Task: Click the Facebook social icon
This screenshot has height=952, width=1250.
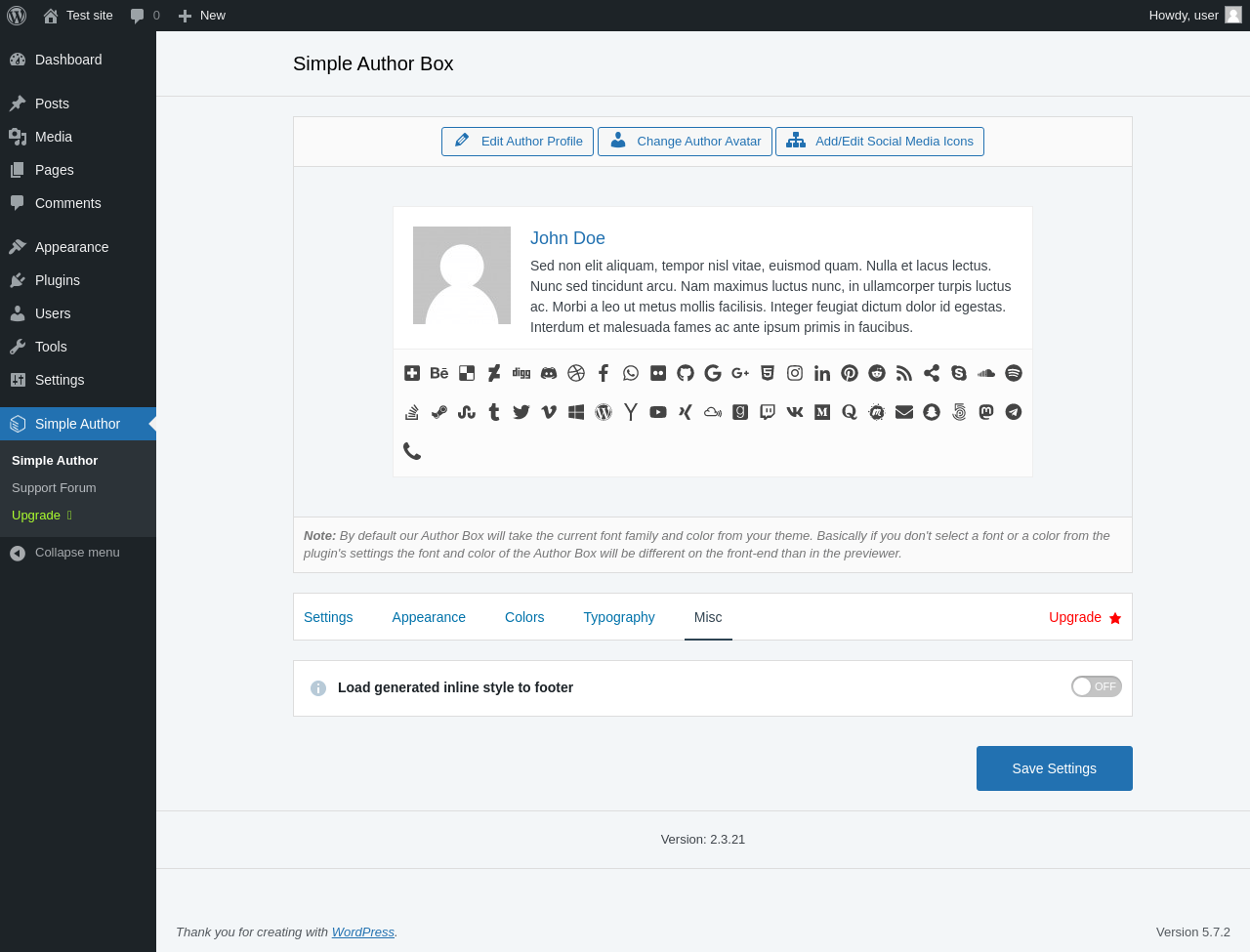Action: pos(604,373)
